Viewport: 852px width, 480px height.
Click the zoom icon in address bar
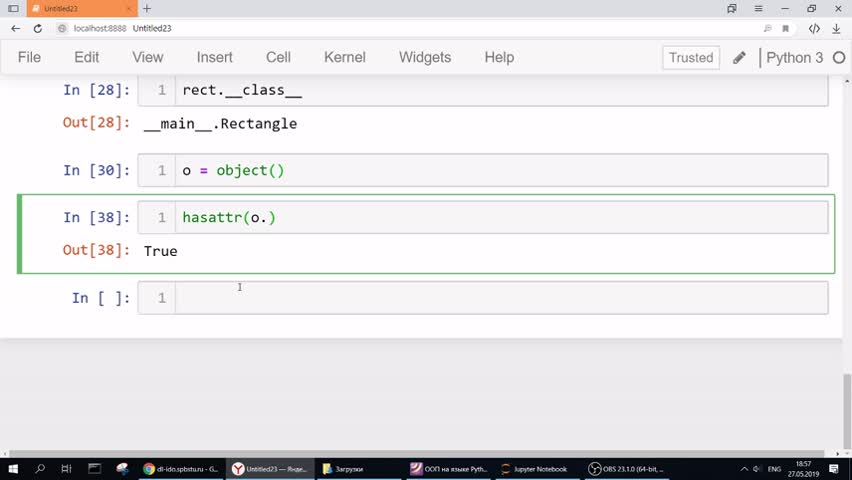pyautogui.click(x=767, y=28)
